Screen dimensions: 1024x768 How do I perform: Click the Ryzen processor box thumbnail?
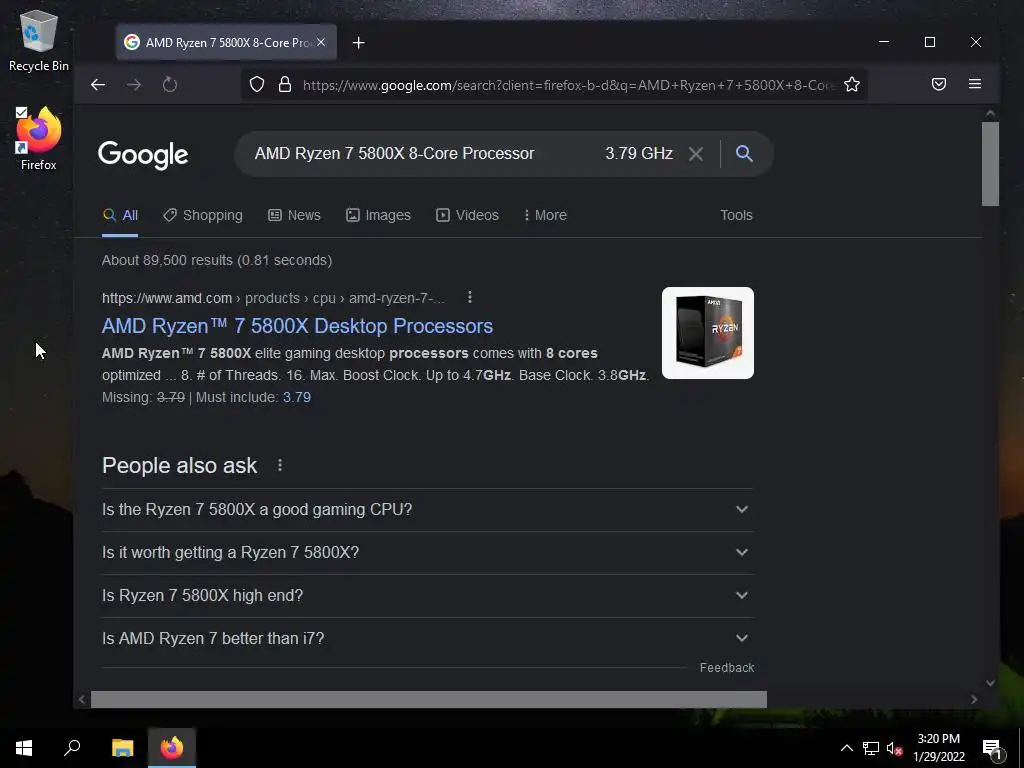pyautogui.click(x=708, y=333)
